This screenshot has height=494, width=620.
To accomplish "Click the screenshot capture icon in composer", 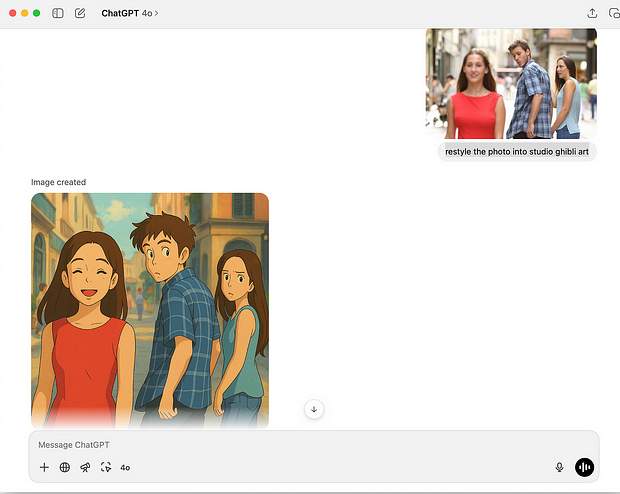I will pos(106,468).
